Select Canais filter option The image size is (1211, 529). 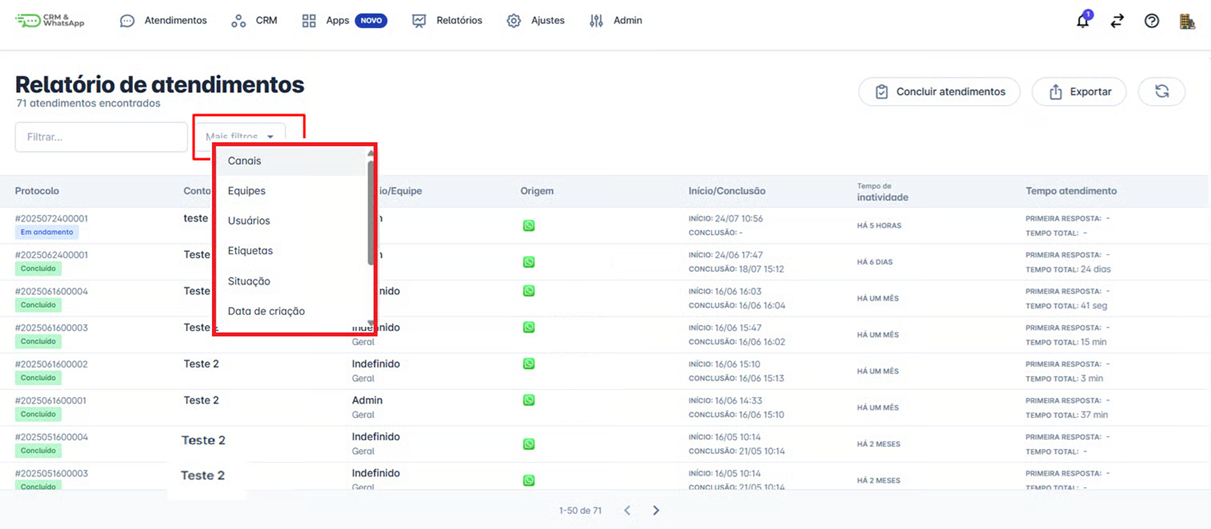pos(244,161)
